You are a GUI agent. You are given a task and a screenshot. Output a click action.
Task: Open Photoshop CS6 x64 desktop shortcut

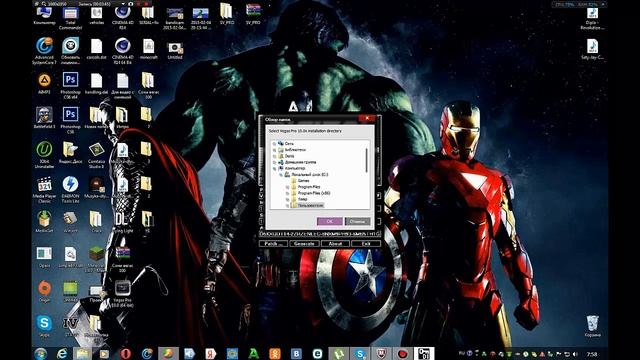tap(70, 85)
